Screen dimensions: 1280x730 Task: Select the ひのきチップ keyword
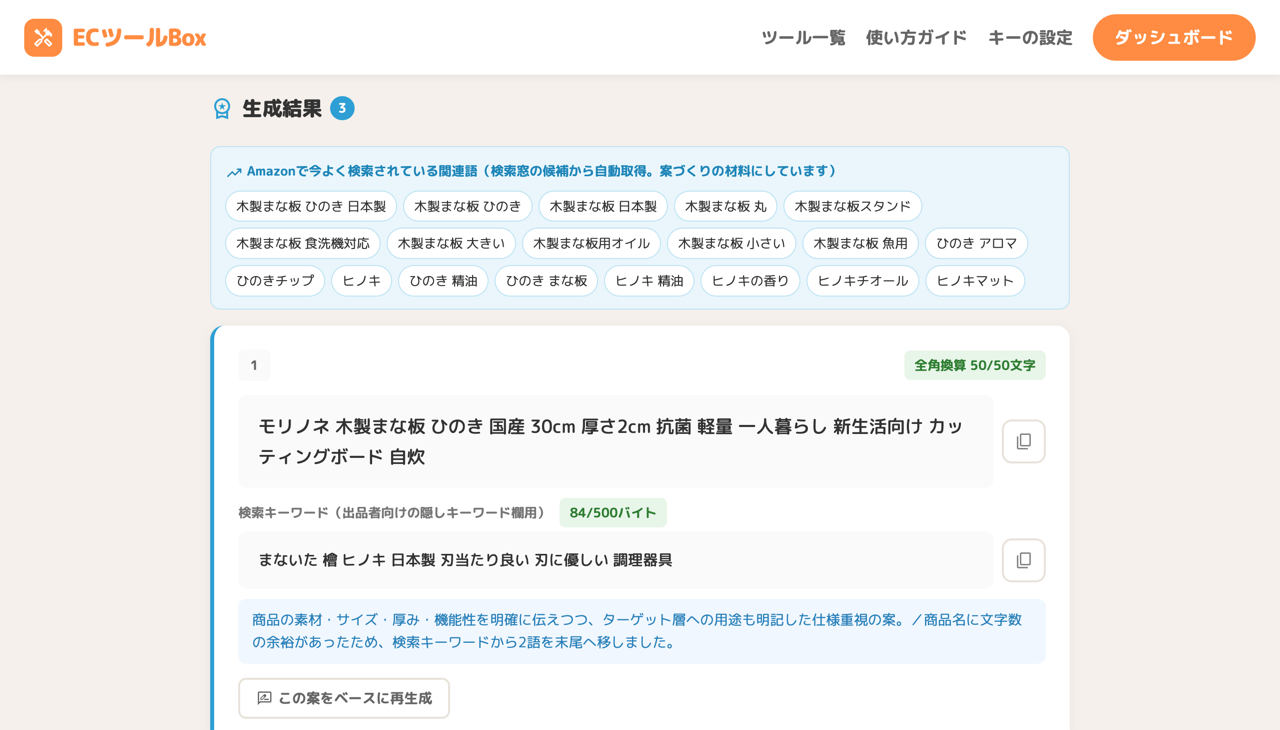coord(275,280)
